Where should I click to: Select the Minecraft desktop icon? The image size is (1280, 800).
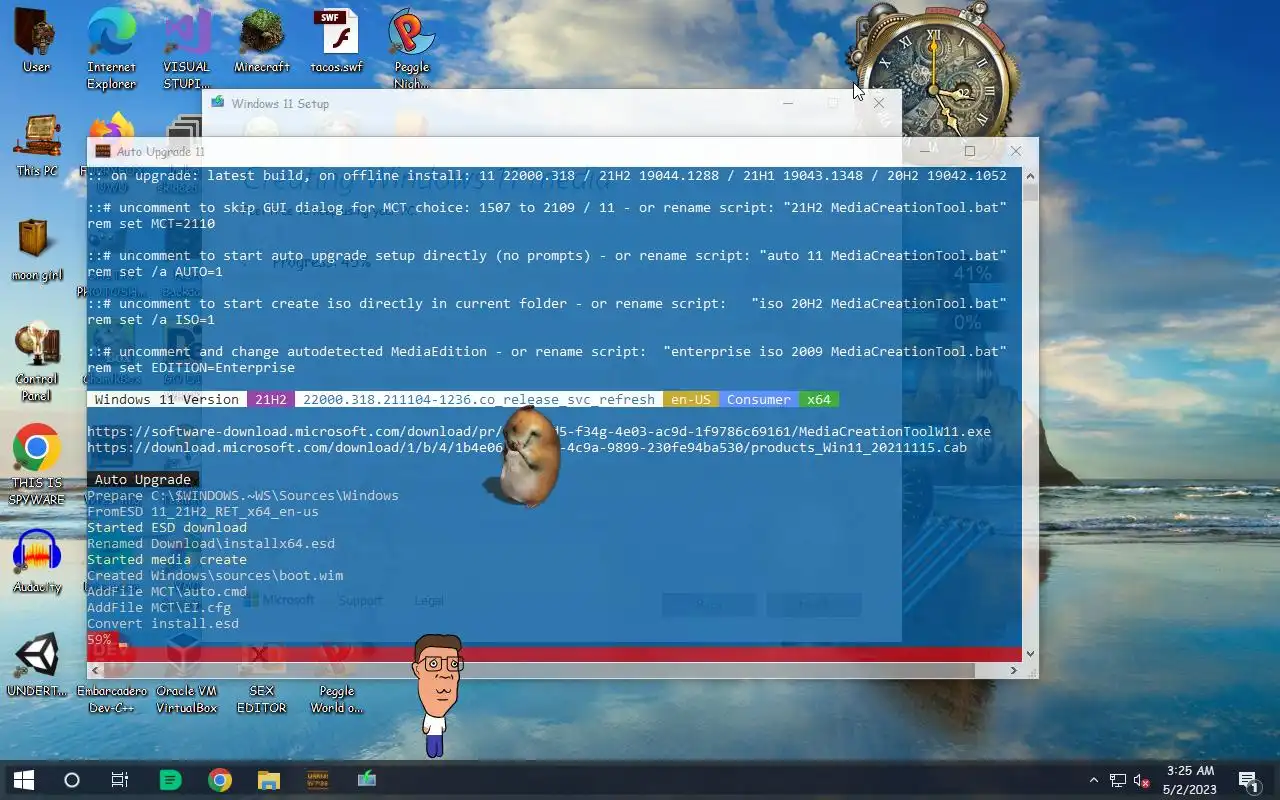point(262,40)
